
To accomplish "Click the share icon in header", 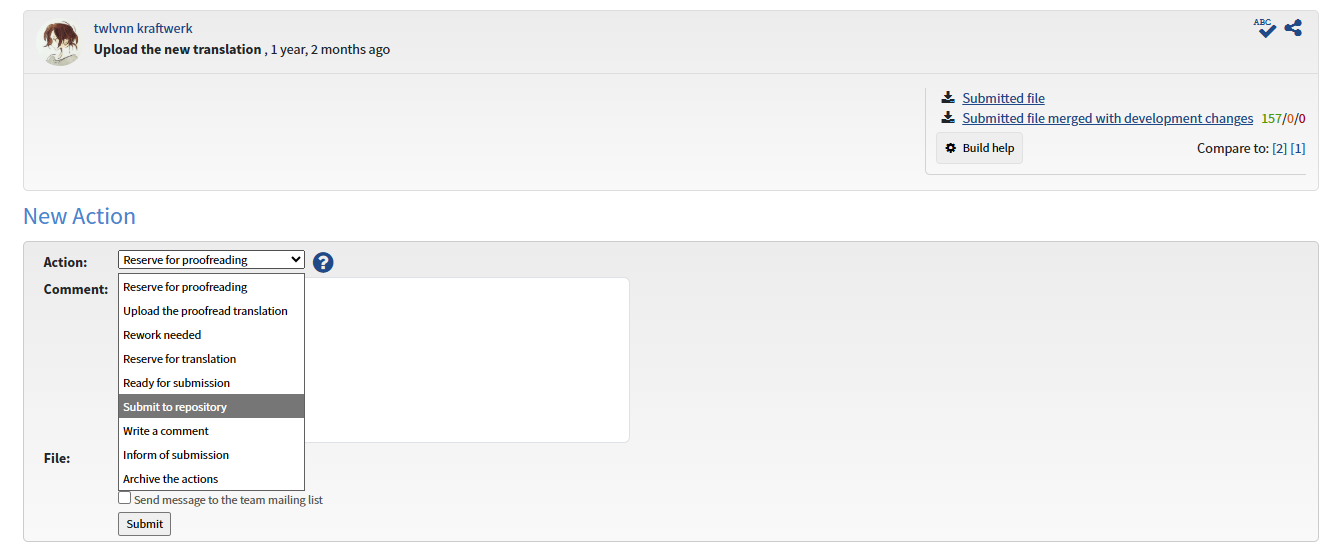I will tap(1293, 28).
